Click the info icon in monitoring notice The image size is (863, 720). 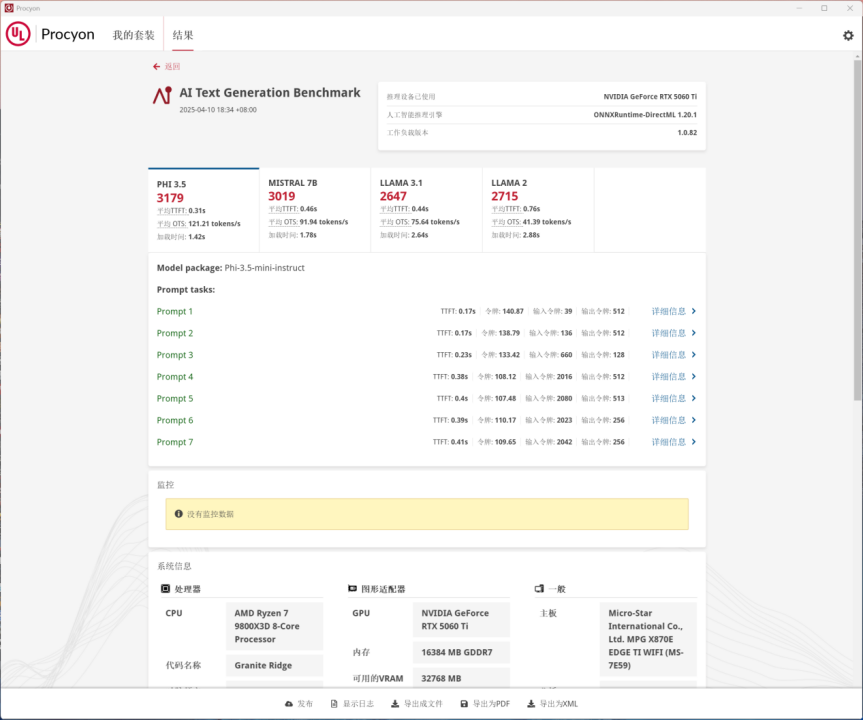click(178, 514)
